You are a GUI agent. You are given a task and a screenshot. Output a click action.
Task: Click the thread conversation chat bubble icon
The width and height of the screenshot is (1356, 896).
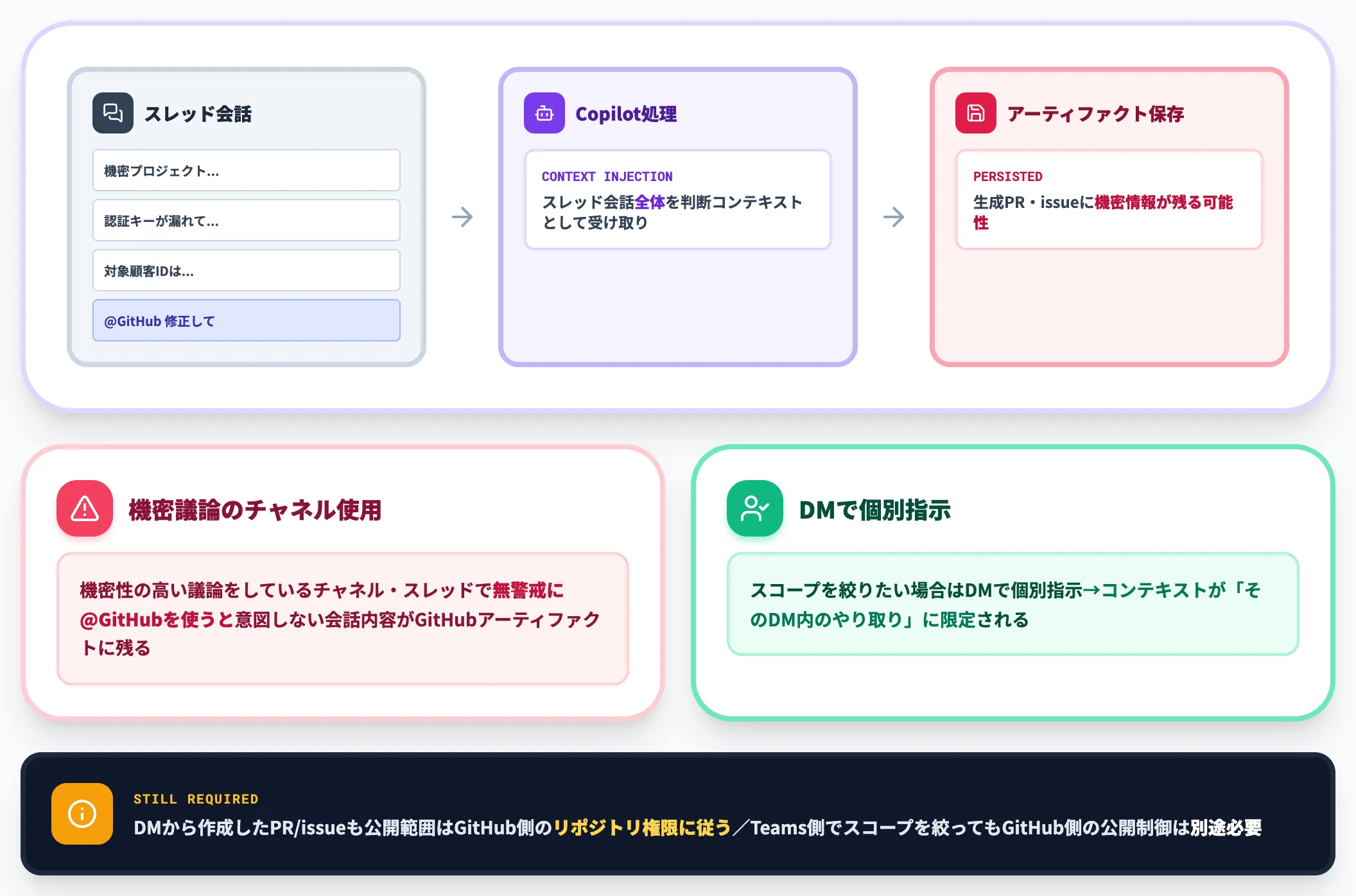coord(113,113)
